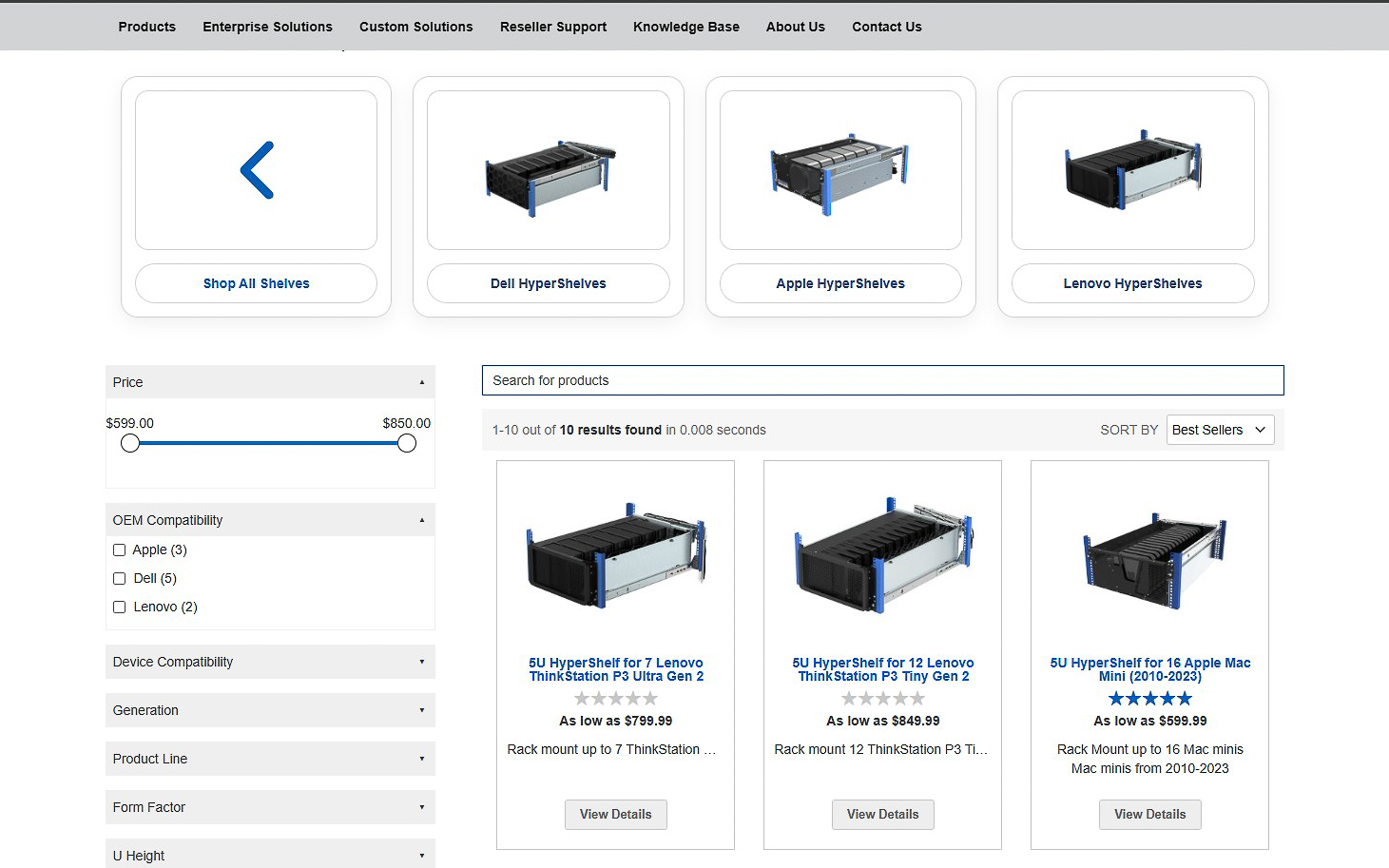Open the Enterprise Solutions menu

click(x=267, y=27)
